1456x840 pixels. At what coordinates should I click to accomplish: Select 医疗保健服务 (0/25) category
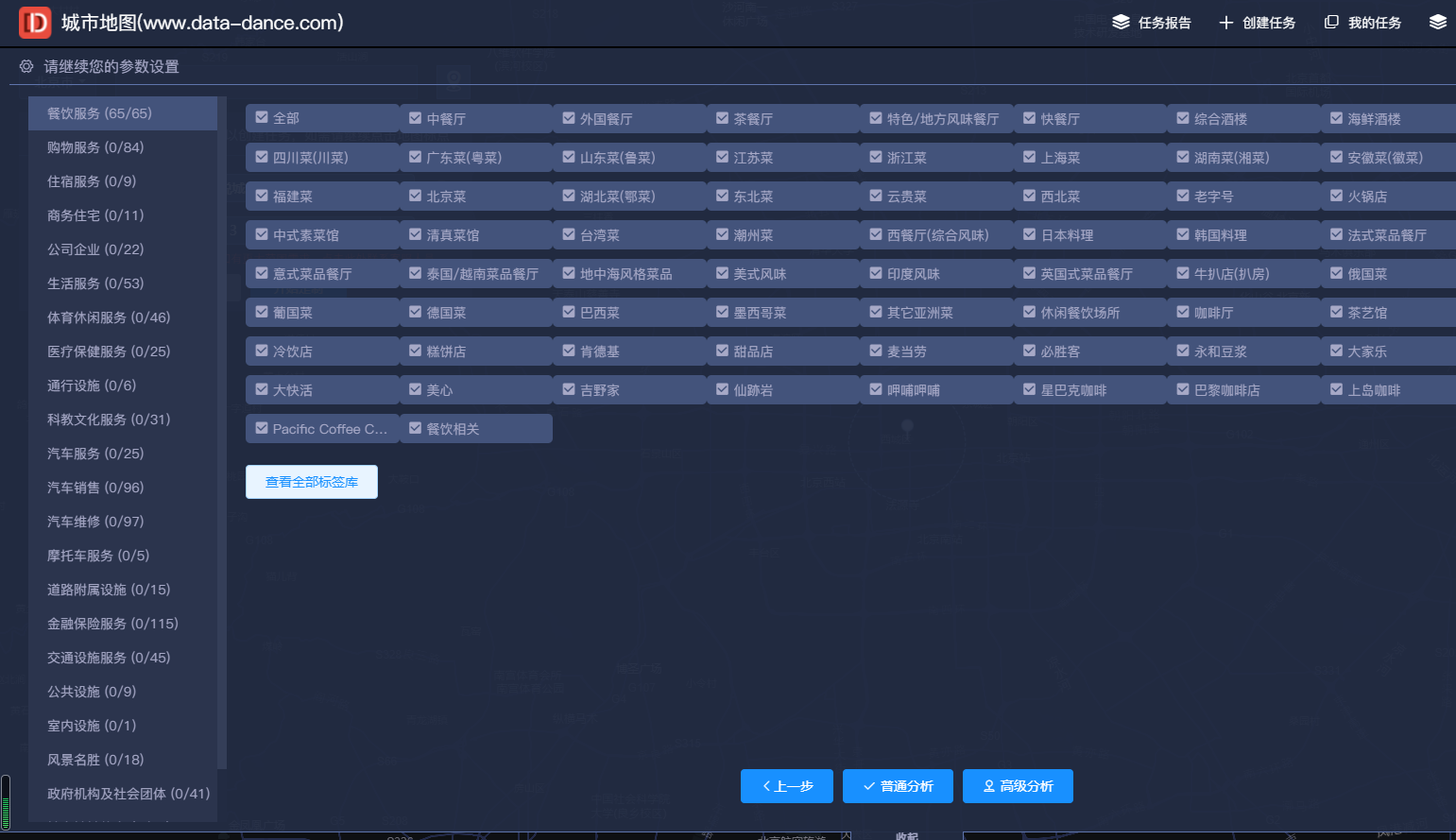[123, 351]
